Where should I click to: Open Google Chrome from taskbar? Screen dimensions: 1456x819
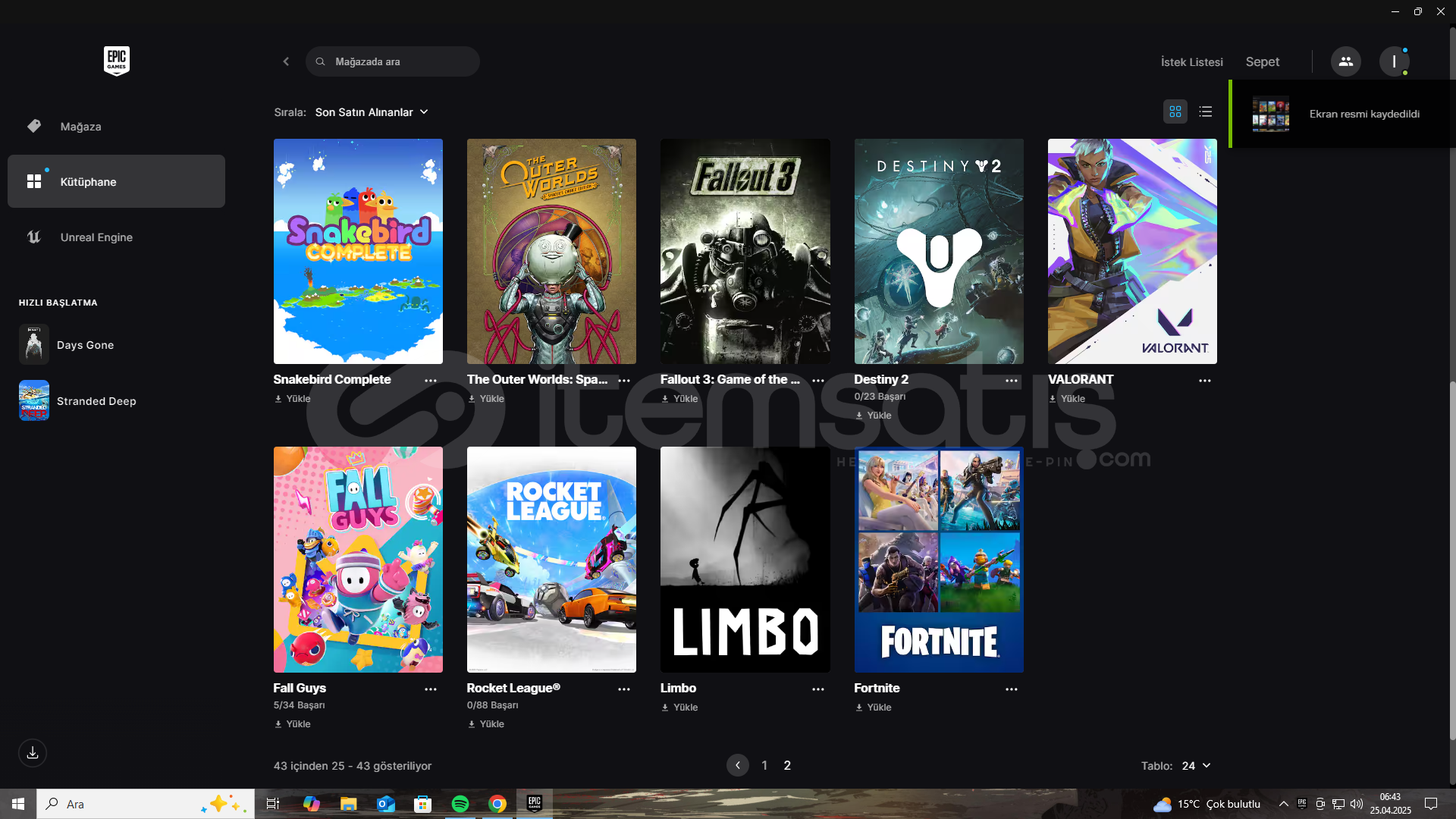click(497, 804)
